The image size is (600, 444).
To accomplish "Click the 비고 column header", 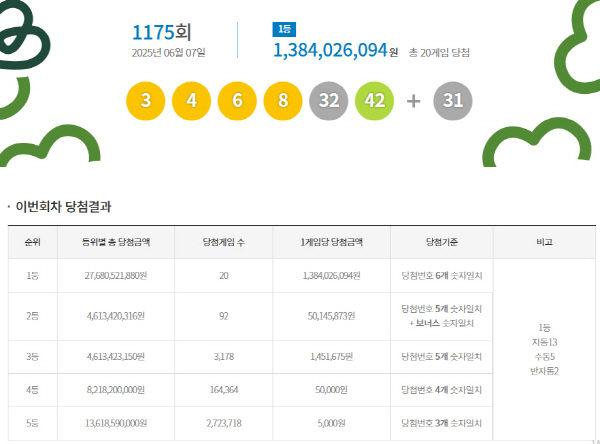I will (545, 242).
